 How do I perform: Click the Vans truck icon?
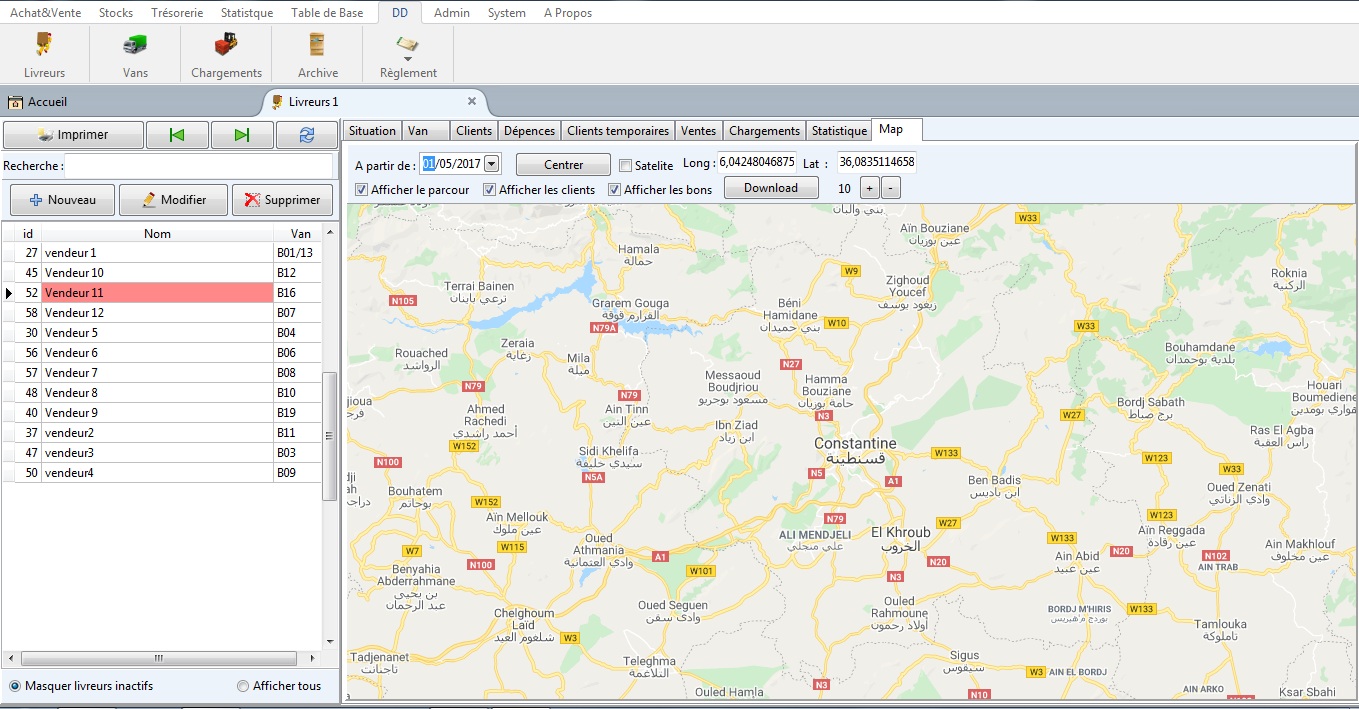pyautogui.click(x=135, y=46)
